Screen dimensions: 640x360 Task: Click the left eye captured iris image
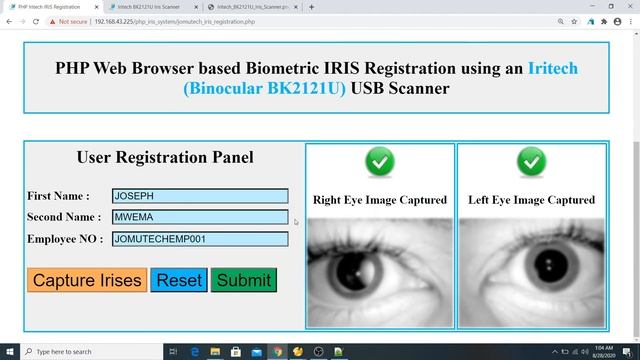click(x=531, y=273)
